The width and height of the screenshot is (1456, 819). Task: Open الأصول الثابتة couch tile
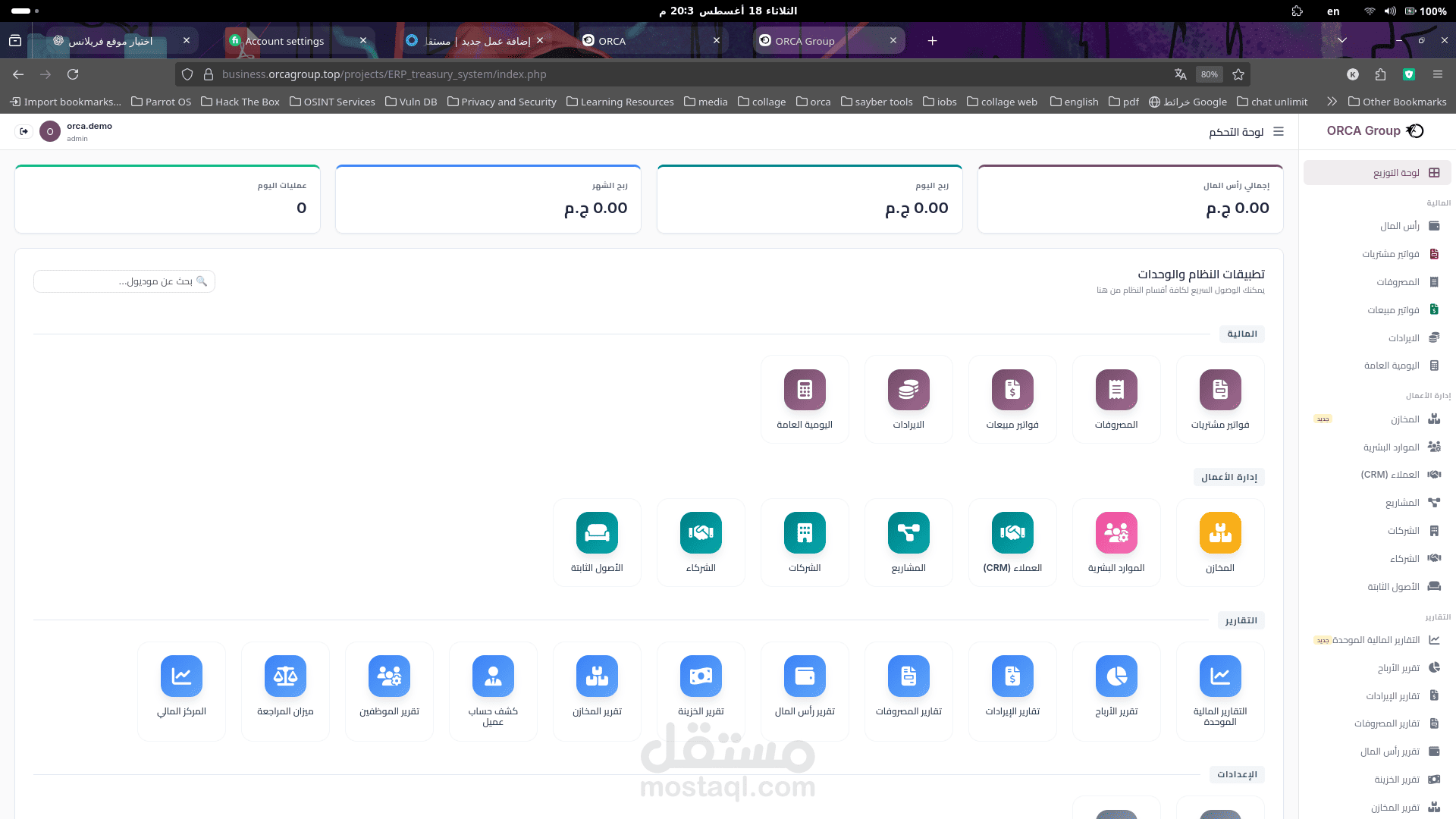[597, 542]
